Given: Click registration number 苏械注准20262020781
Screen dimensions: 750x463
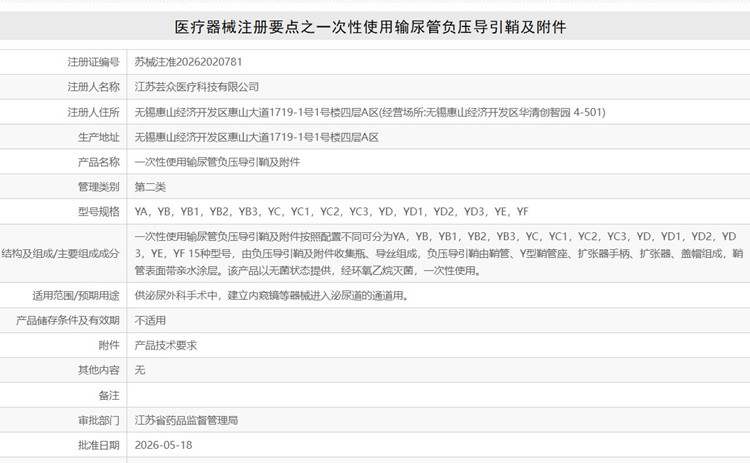Looking at the screenshot, I should [x=188, y=62].
